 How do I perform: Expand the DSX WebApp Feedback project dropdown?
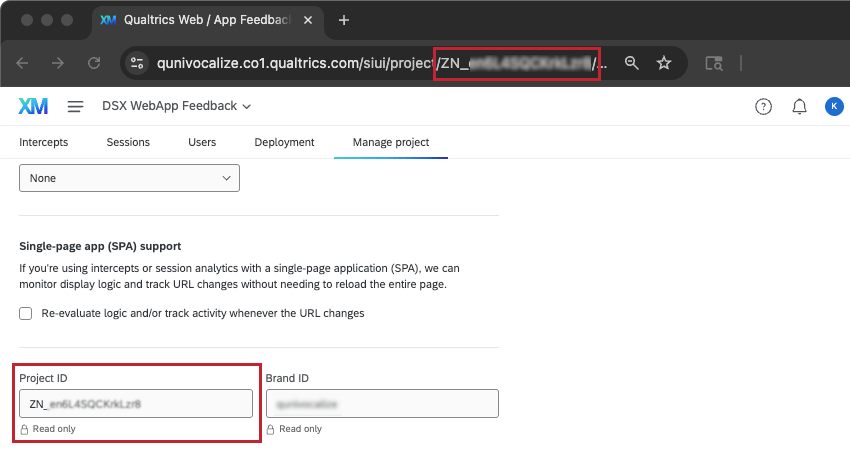coord(176,106)
